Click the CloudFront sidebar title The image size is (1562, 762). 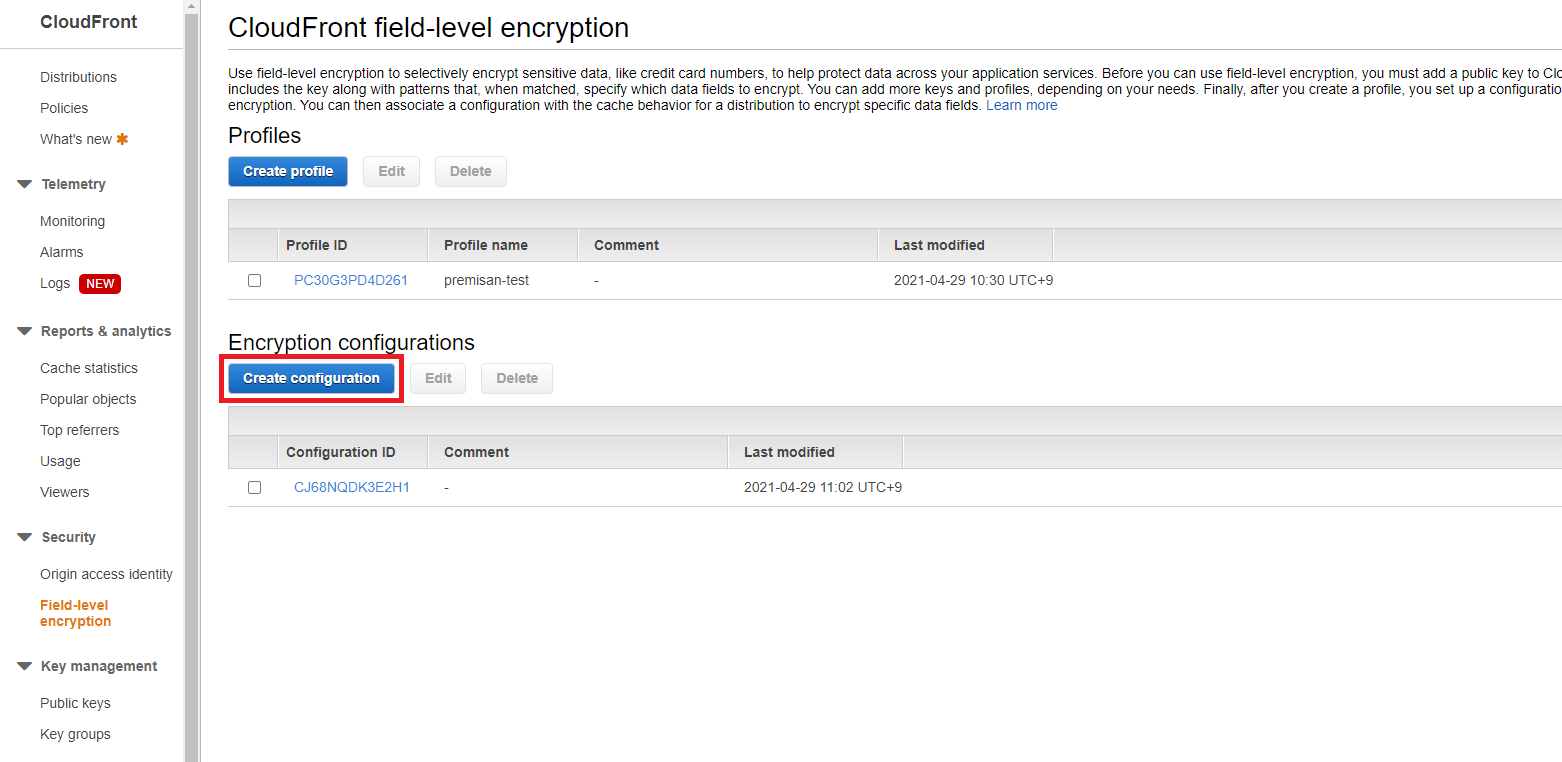89,22
